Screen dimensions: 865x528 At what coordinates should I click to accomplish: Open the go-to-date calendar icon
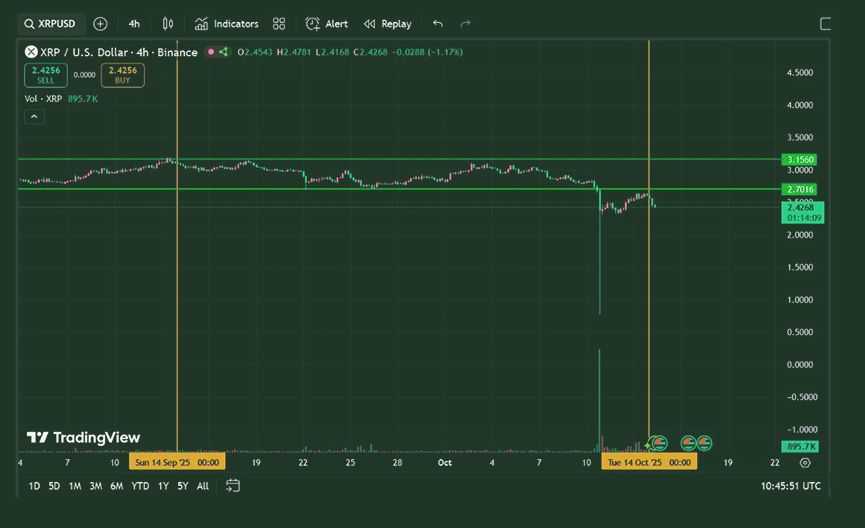[233, 486]
